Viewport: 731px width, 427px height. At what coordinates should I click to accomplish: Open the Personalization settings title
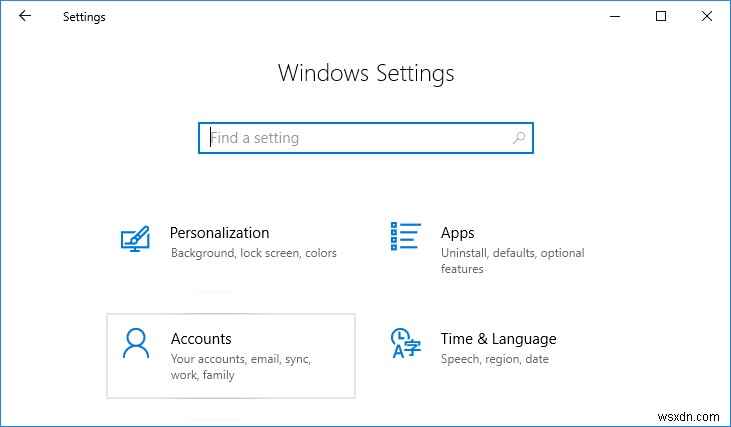click(x=219, y=233)
